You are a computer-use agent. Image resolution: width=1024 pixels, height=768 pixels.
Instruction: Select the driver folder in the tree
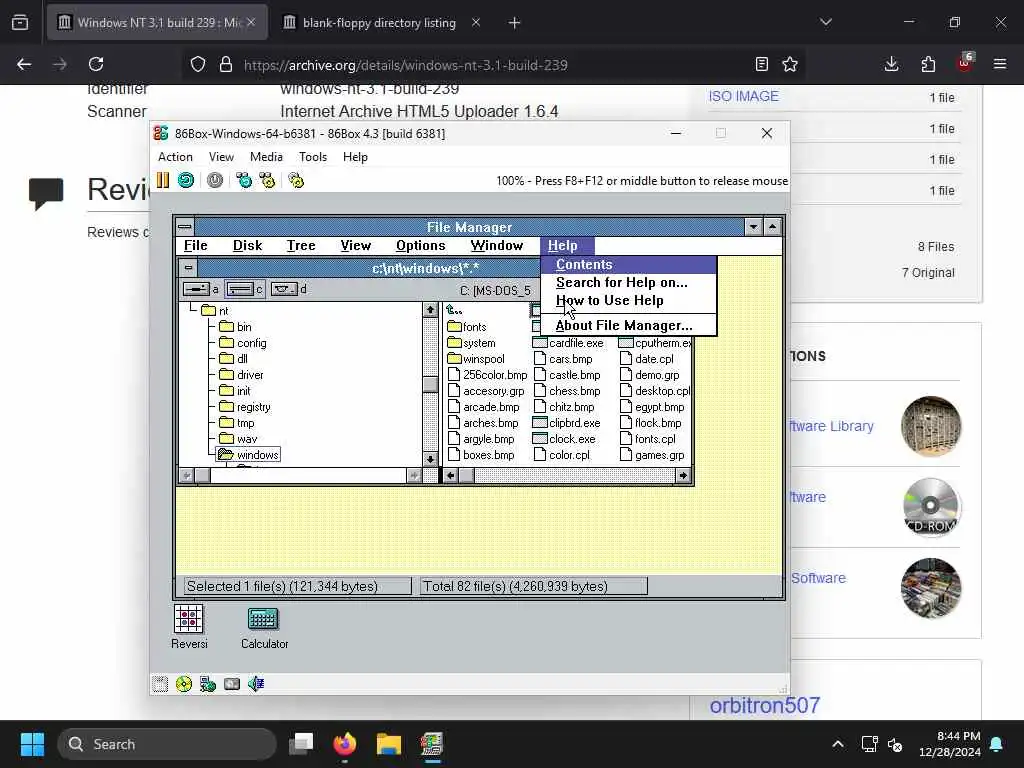242,375
